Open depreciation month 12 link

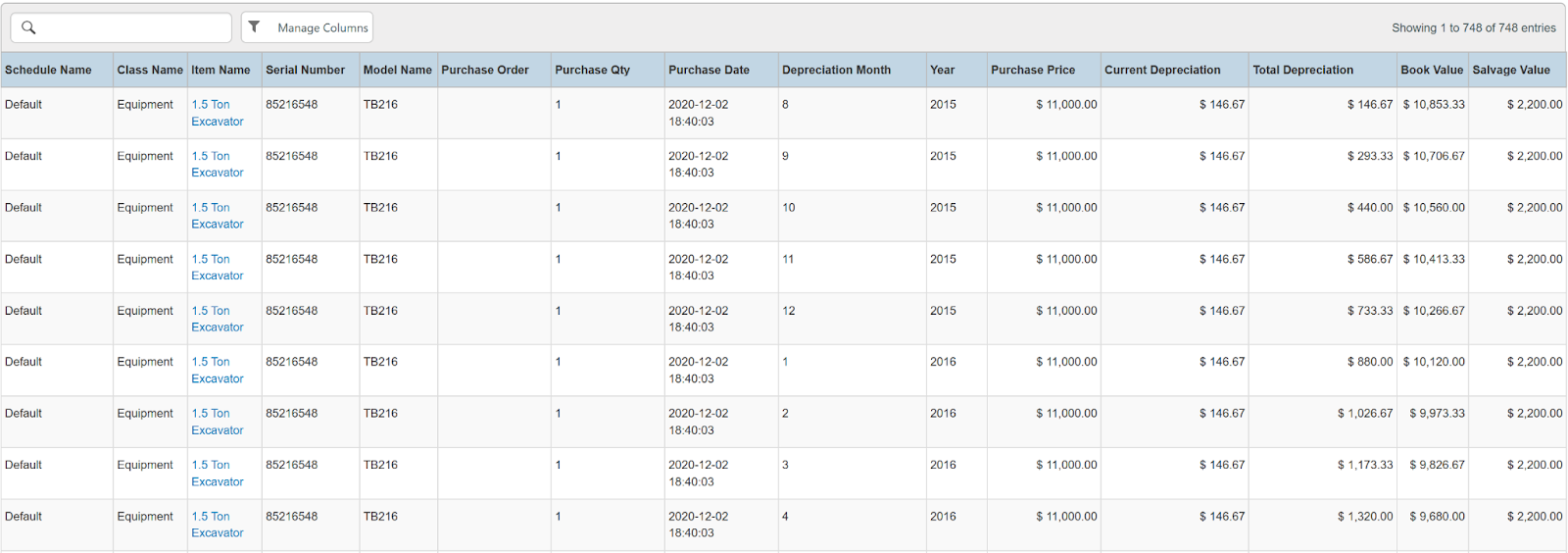click(789, 311)
